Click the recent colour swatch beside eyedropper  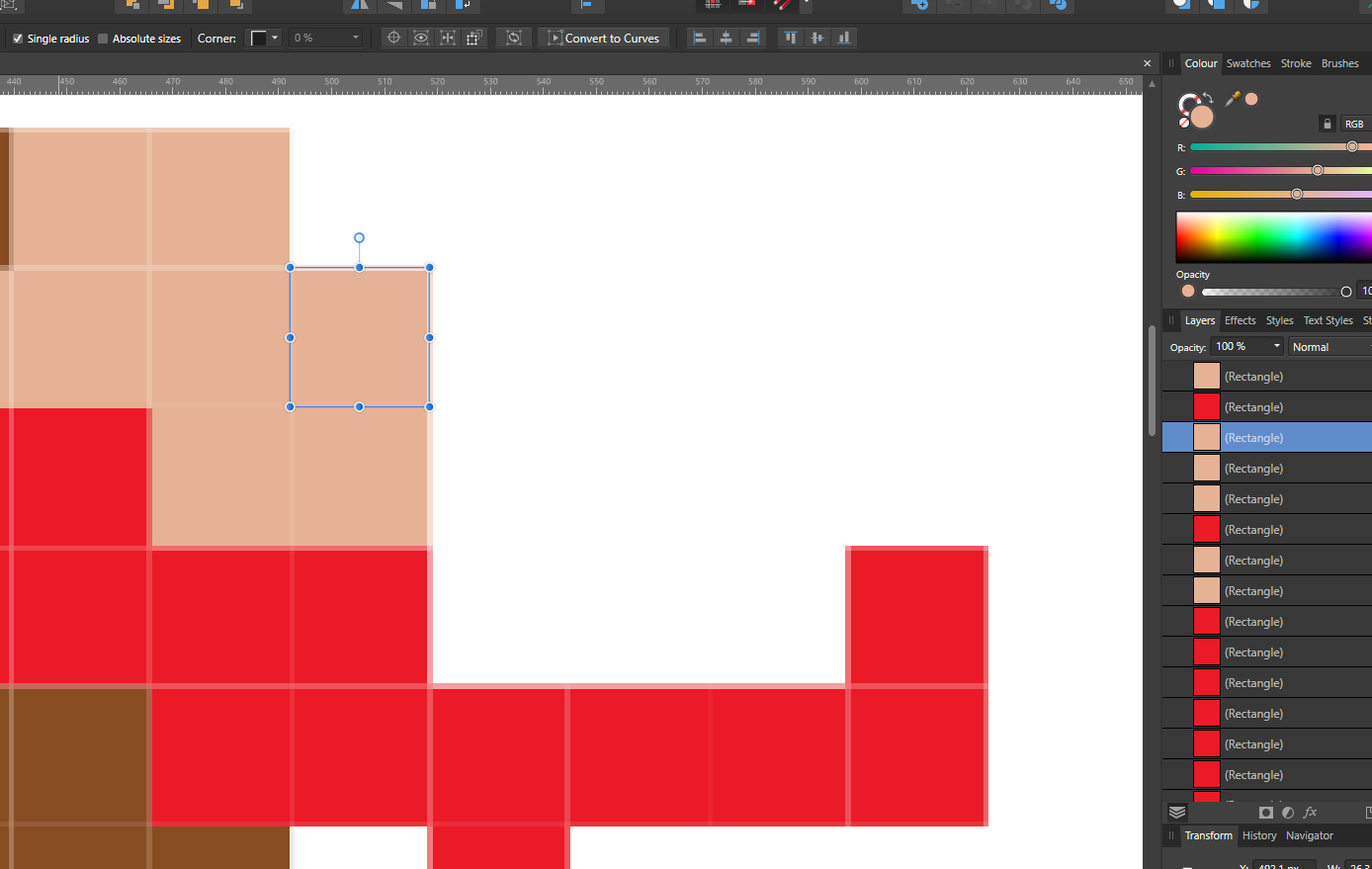click(1251, 99)
